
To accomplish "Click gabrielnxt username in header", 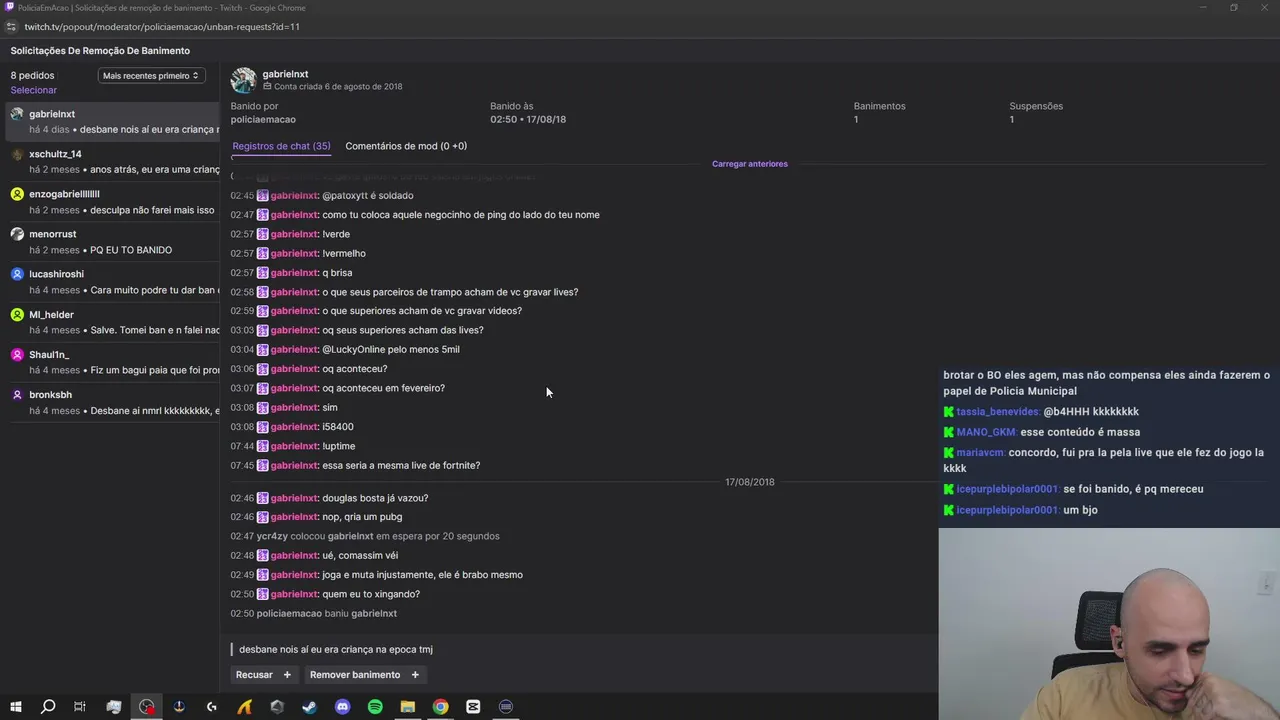I will (285, 74).
